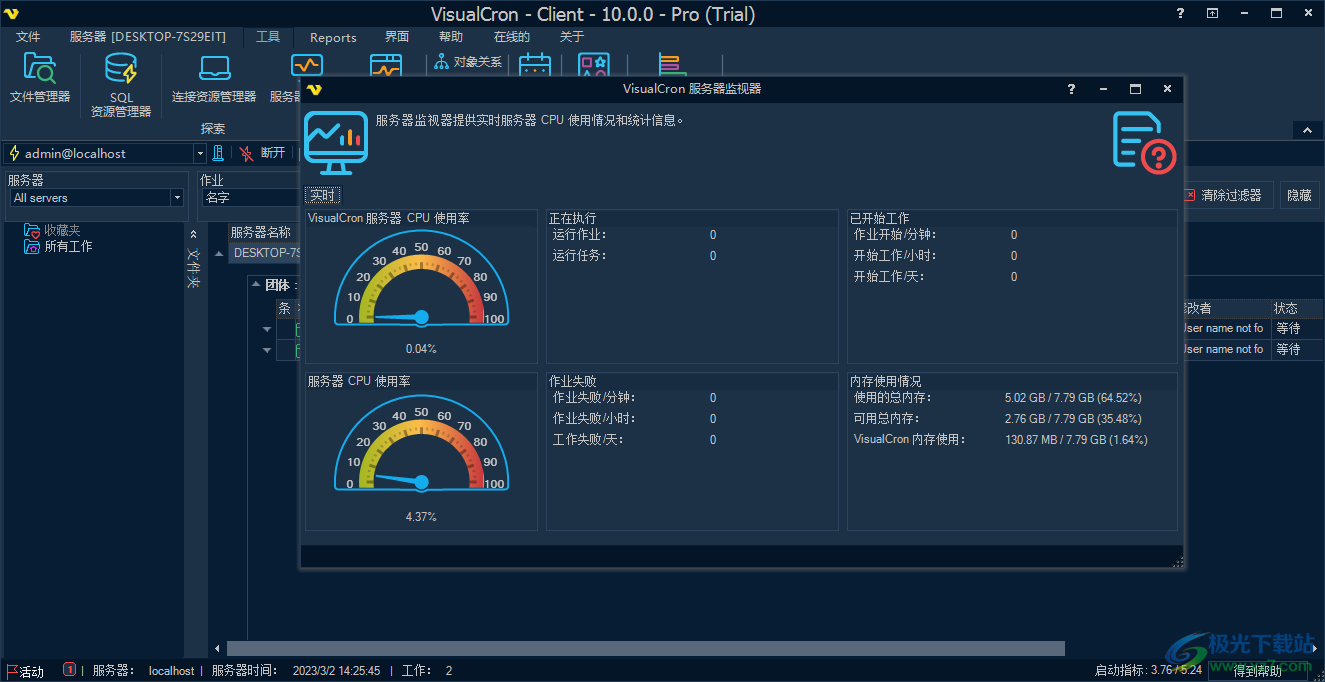The width and height of the screenshot is (1325, 682).
Task: Click the horizontal scrollbar left arrow
Action: [218, 649]
